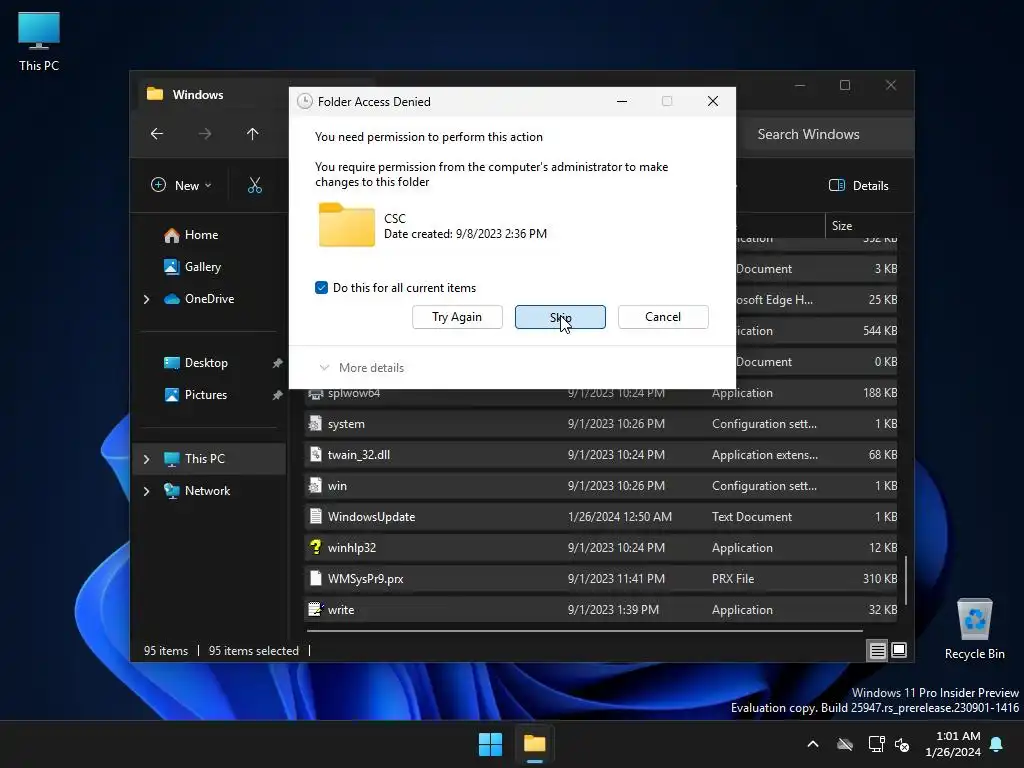Select the write application
The height and width of the screenshot is (768, 1024).
601,610
